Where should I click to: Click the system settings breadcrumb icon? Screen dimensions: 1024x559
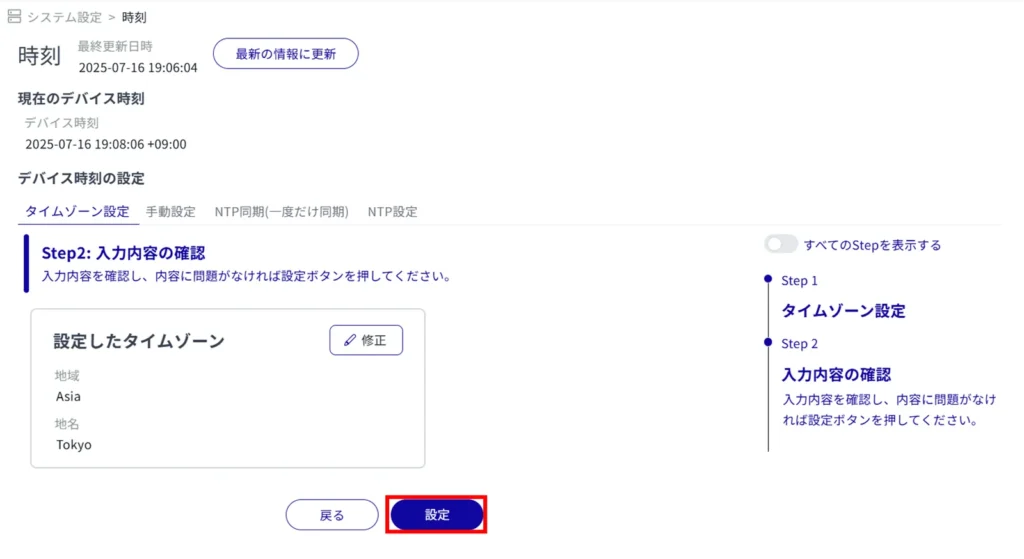tap(14, 17)
